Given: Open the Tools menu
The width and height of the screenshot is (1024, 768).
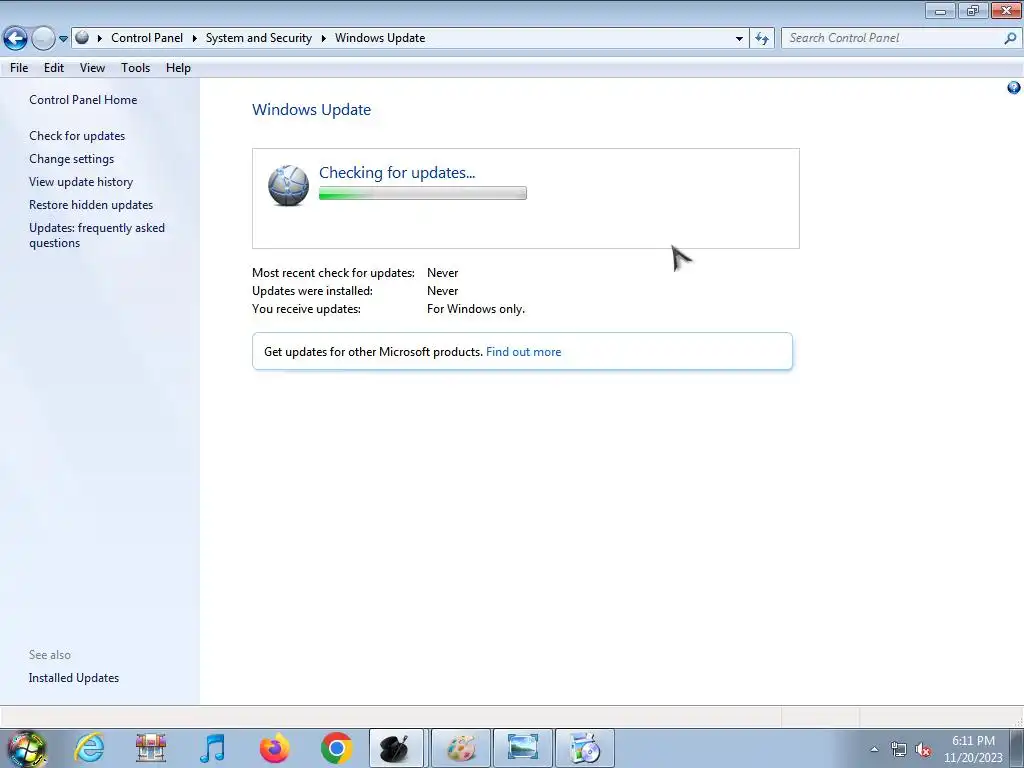Looking at the screenshot, I should click(x=135, y=68).
